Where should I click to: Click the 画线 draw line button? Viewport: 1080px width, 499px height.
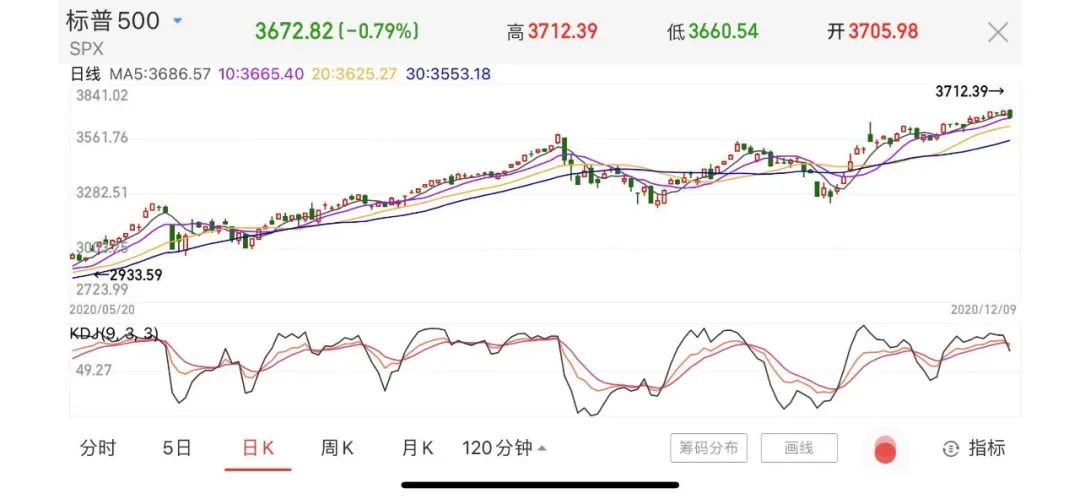tap(798, 448)
